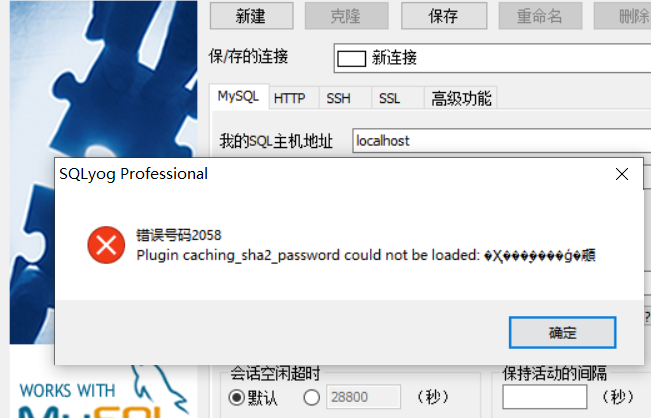Click the red error icon in dialog
The width and height of the screenshot is (651, 418).
click(106, 245)
